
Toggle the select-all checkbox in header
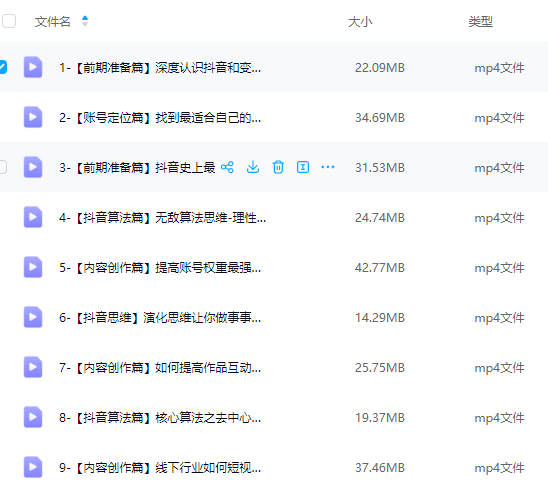[x=9, y=21]
